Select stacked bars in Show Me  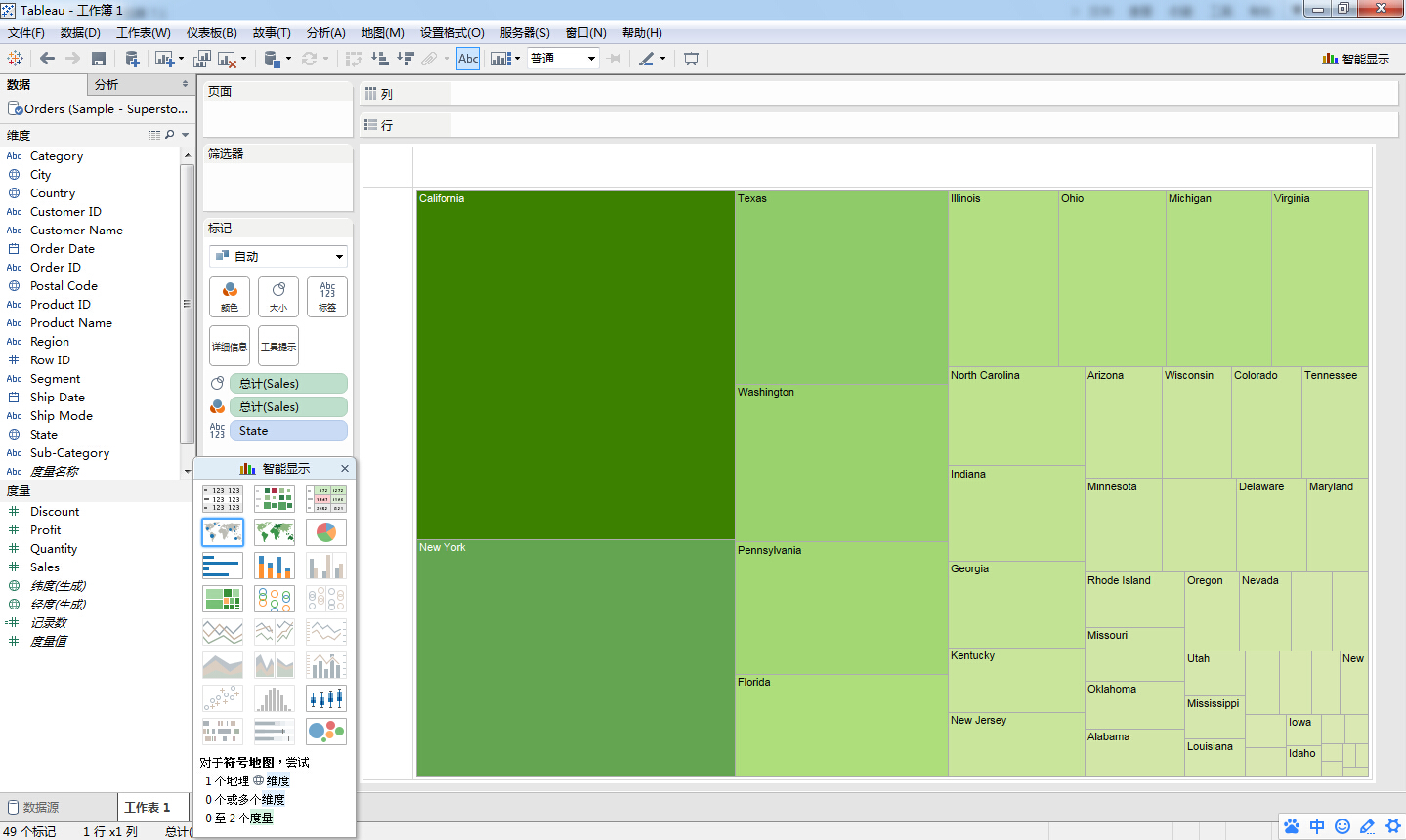pyautogui.click(x=275, y=566)
